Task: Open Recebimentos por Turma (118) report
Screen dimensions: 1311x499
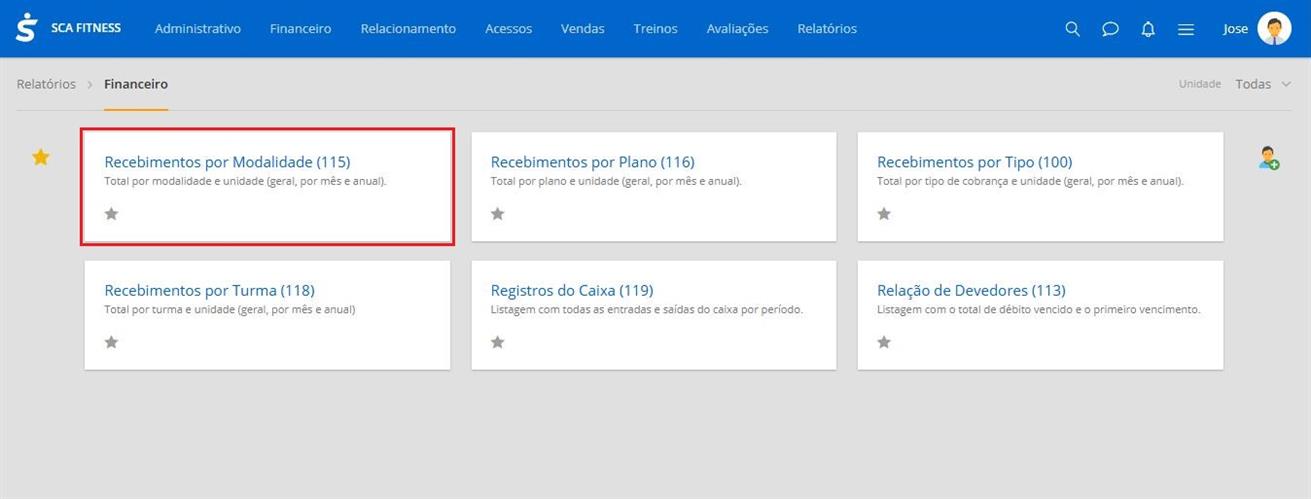Action: [210, 291]
